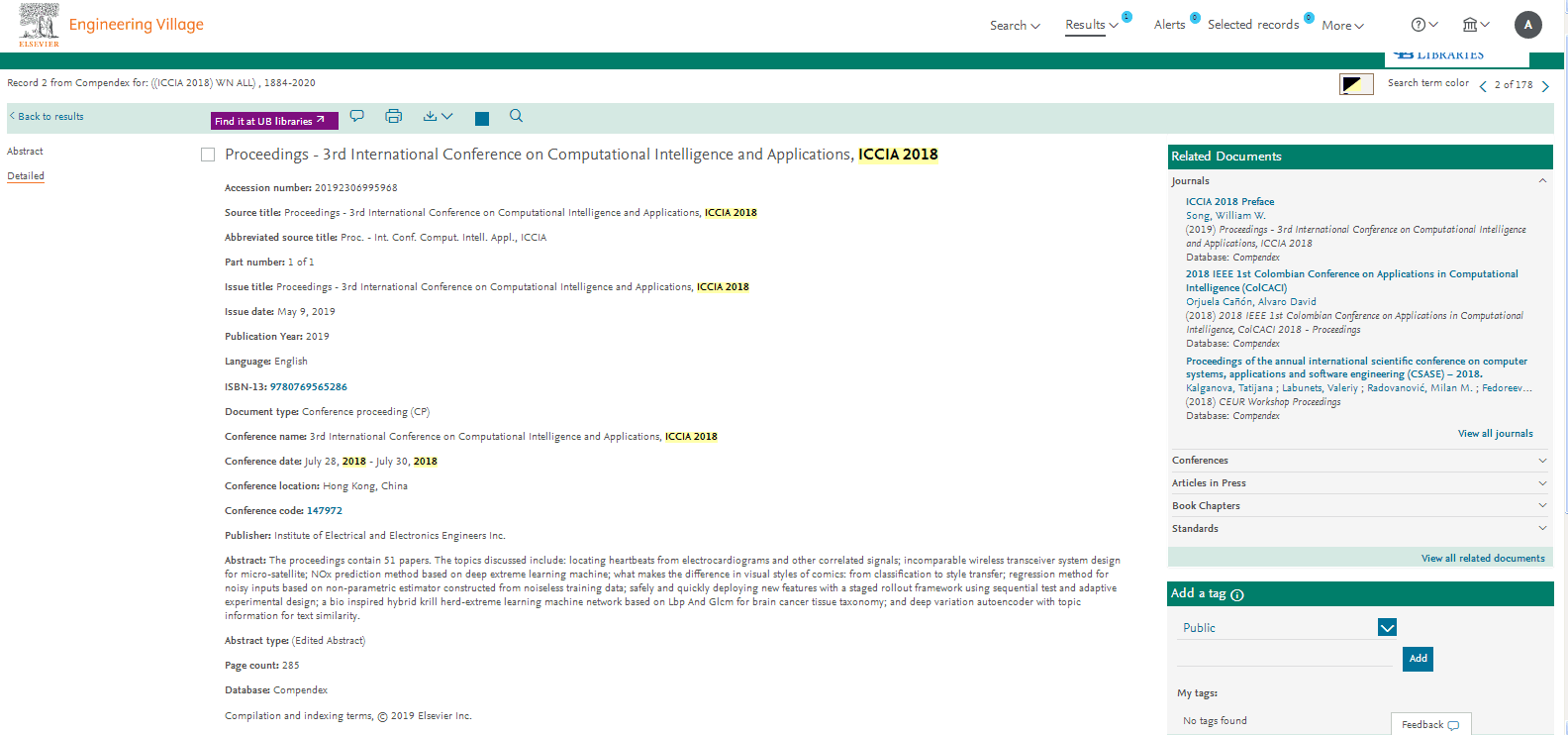The height and width of the screenshot is (735, 1568).
Task: Click the 2 of 178 record counter
Action: click(1514, 85)
